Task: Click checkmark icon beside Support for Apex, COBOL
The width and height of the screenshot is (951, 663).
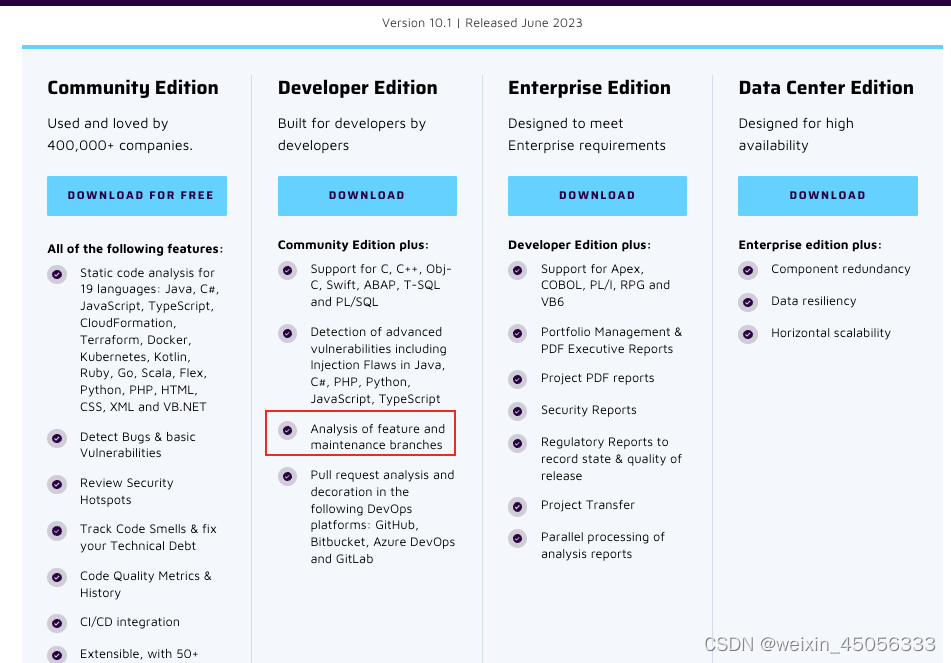Action: click(517, 270)
